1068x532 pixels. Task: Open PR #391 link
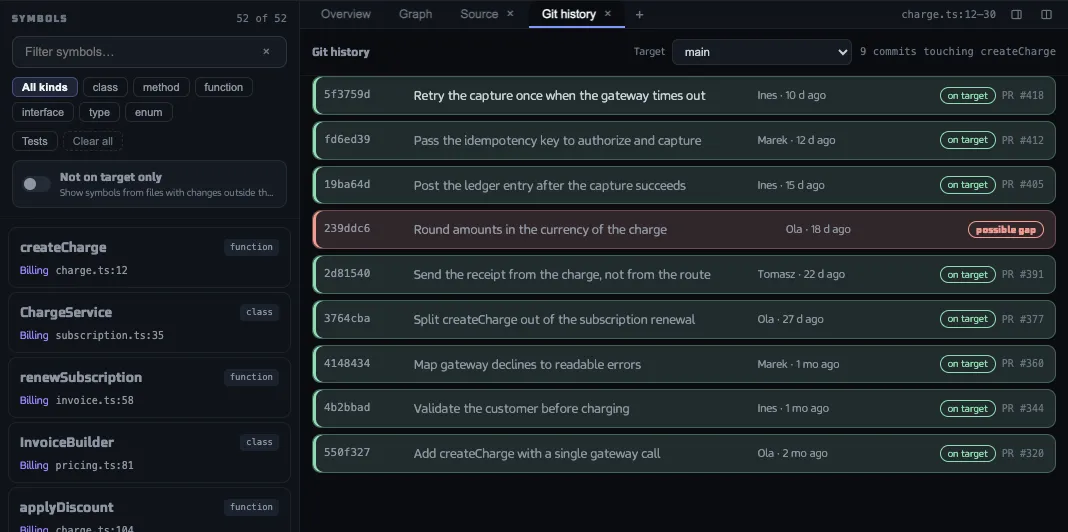pyautogui.click(x=1022, y=275)
